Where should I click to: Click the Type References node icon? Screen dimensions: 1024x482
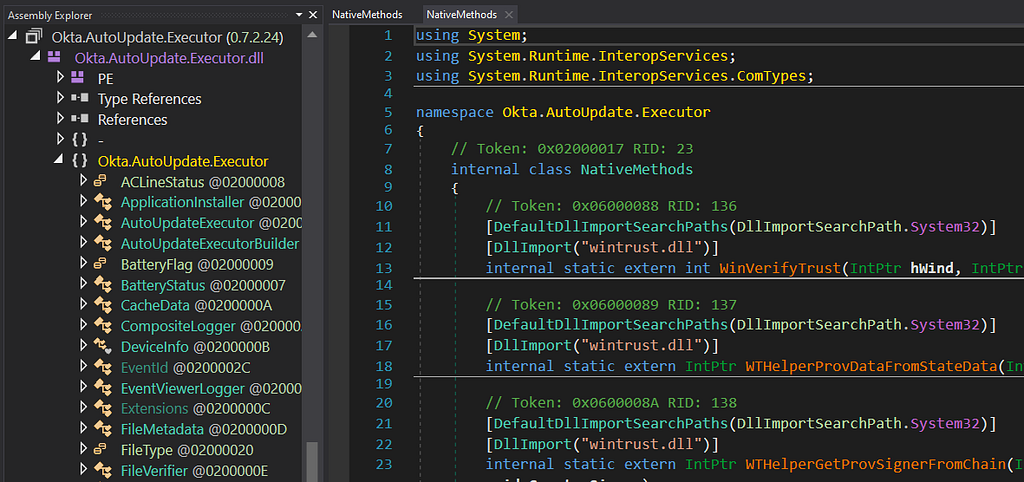click(79, 99)
